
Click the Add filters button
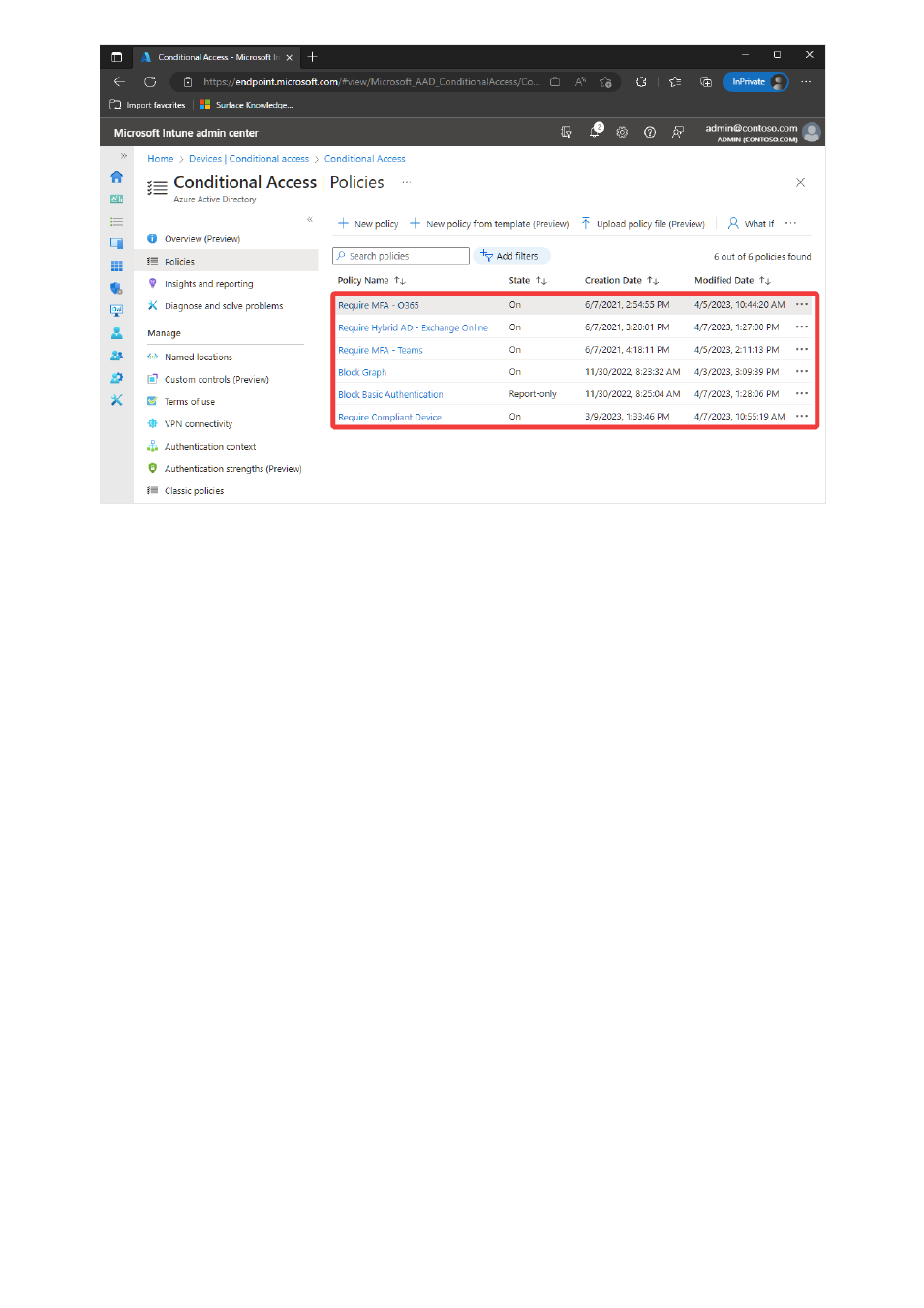point(511,256)
